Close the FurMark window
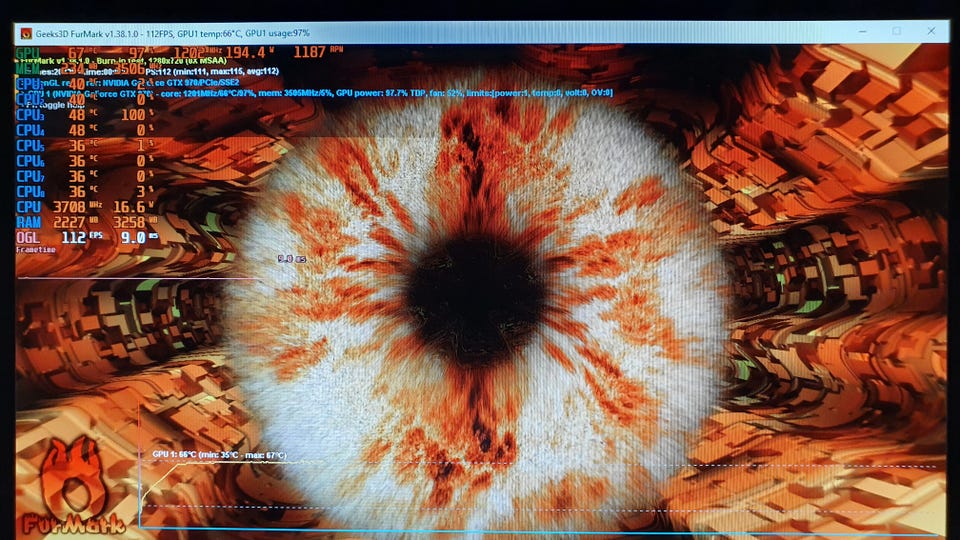960x540 pixels. 931,31
